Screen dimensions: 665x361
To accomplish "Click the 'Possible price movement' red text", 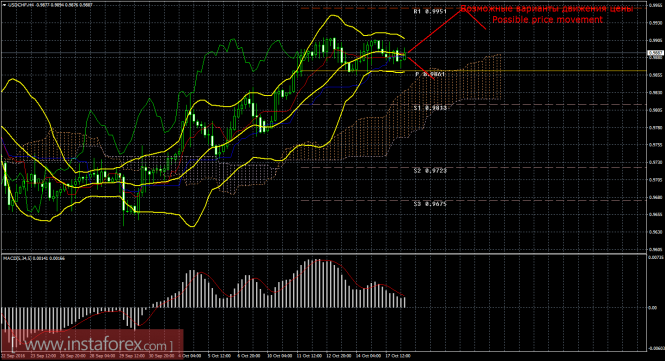I will 547,20.
